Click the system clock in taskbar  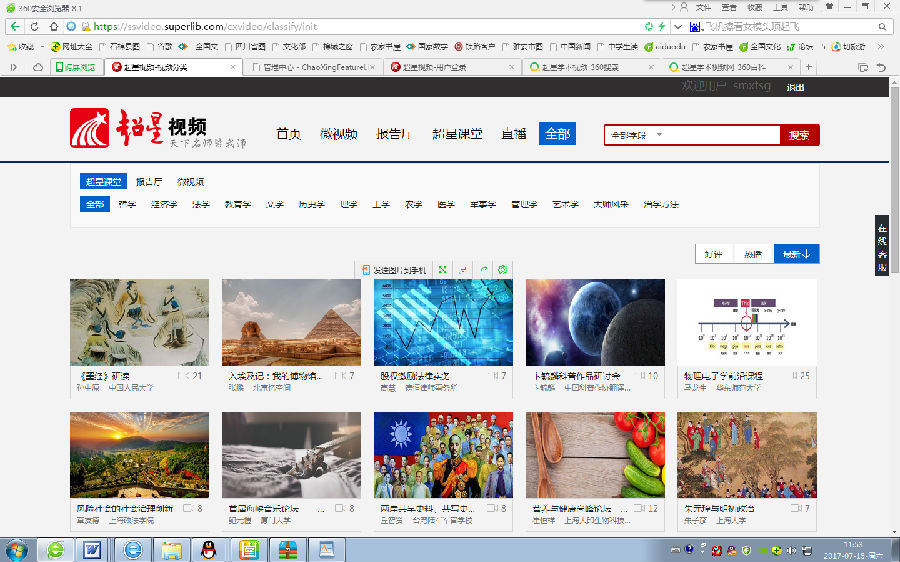tap(853, 550)
